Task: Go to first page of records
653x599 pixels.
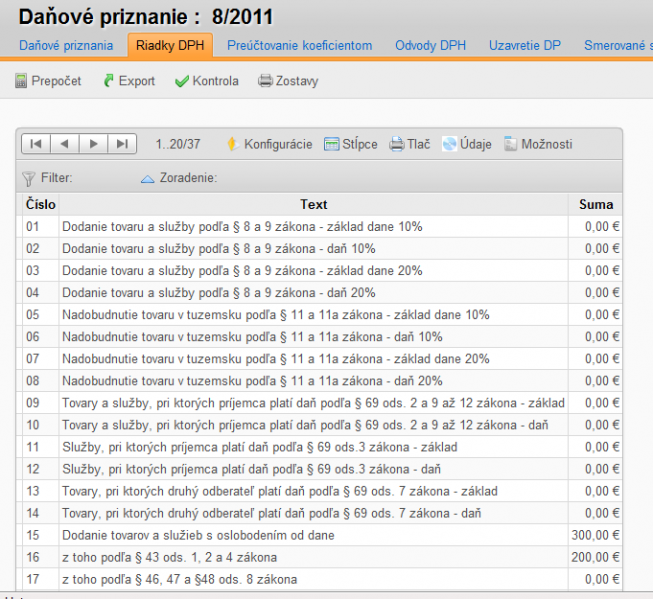Action: click(x=36, y=144)
